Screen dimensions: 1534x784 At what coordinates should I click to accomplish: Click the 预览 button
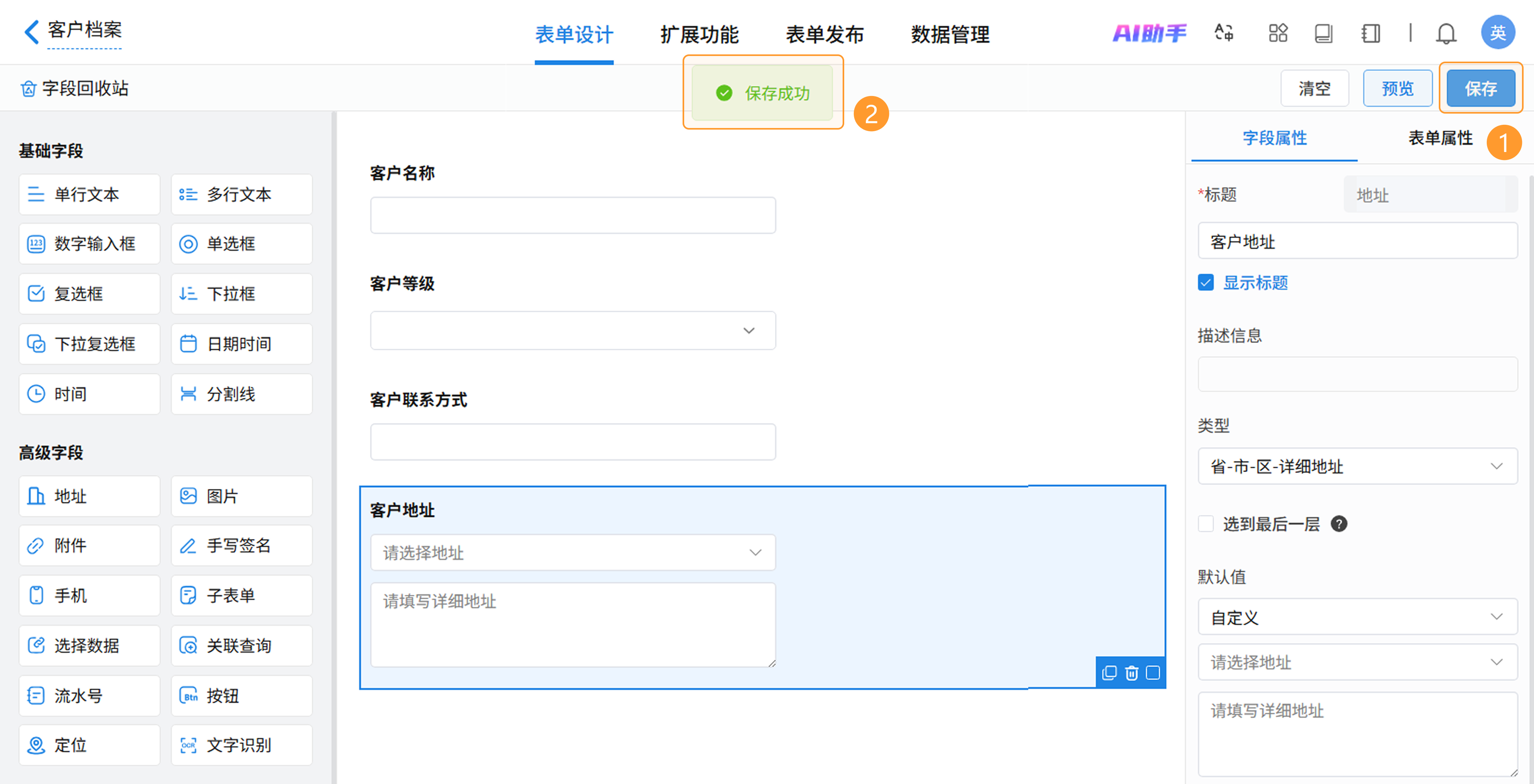[1397, 89]
